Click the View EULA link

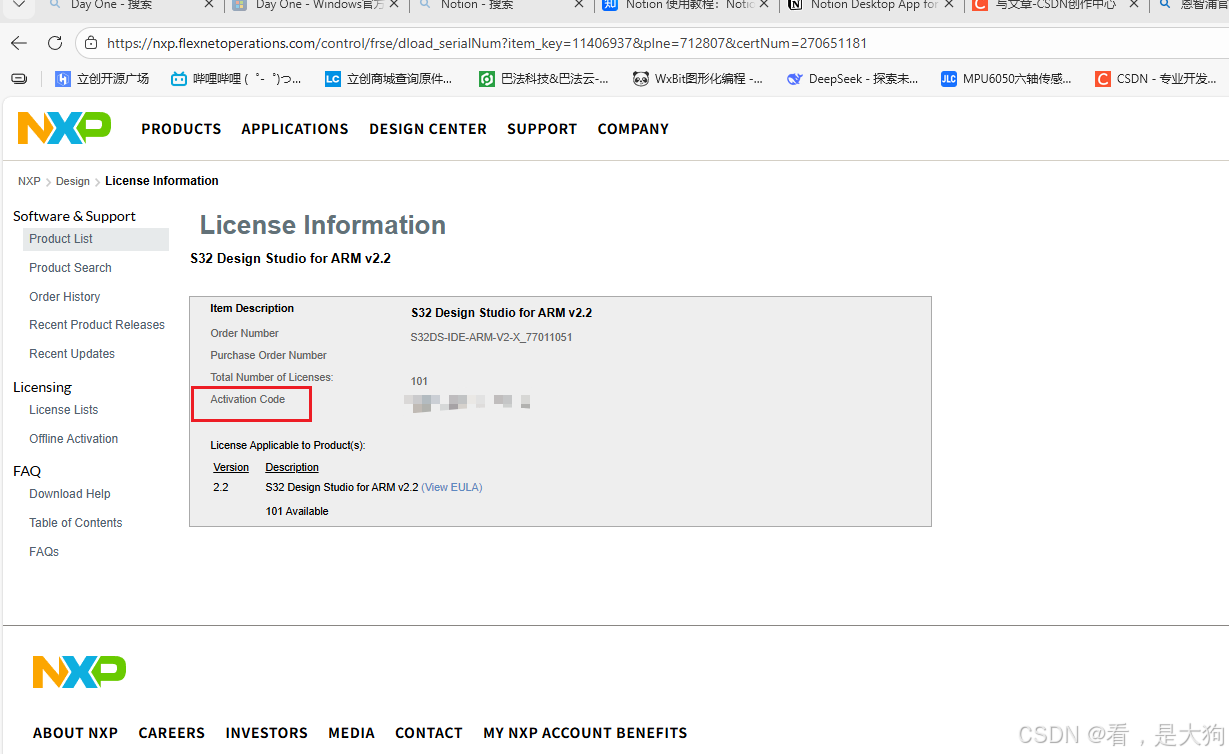point(452,488)
